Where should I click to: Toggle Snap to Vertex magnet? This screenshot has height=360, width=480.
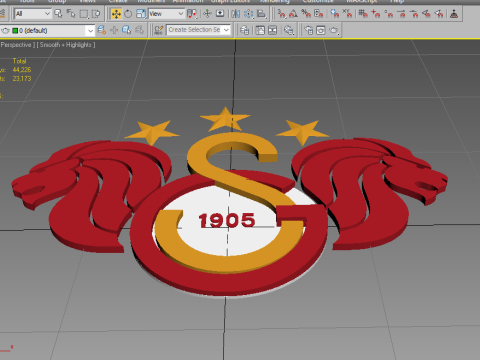click(389, 14)
